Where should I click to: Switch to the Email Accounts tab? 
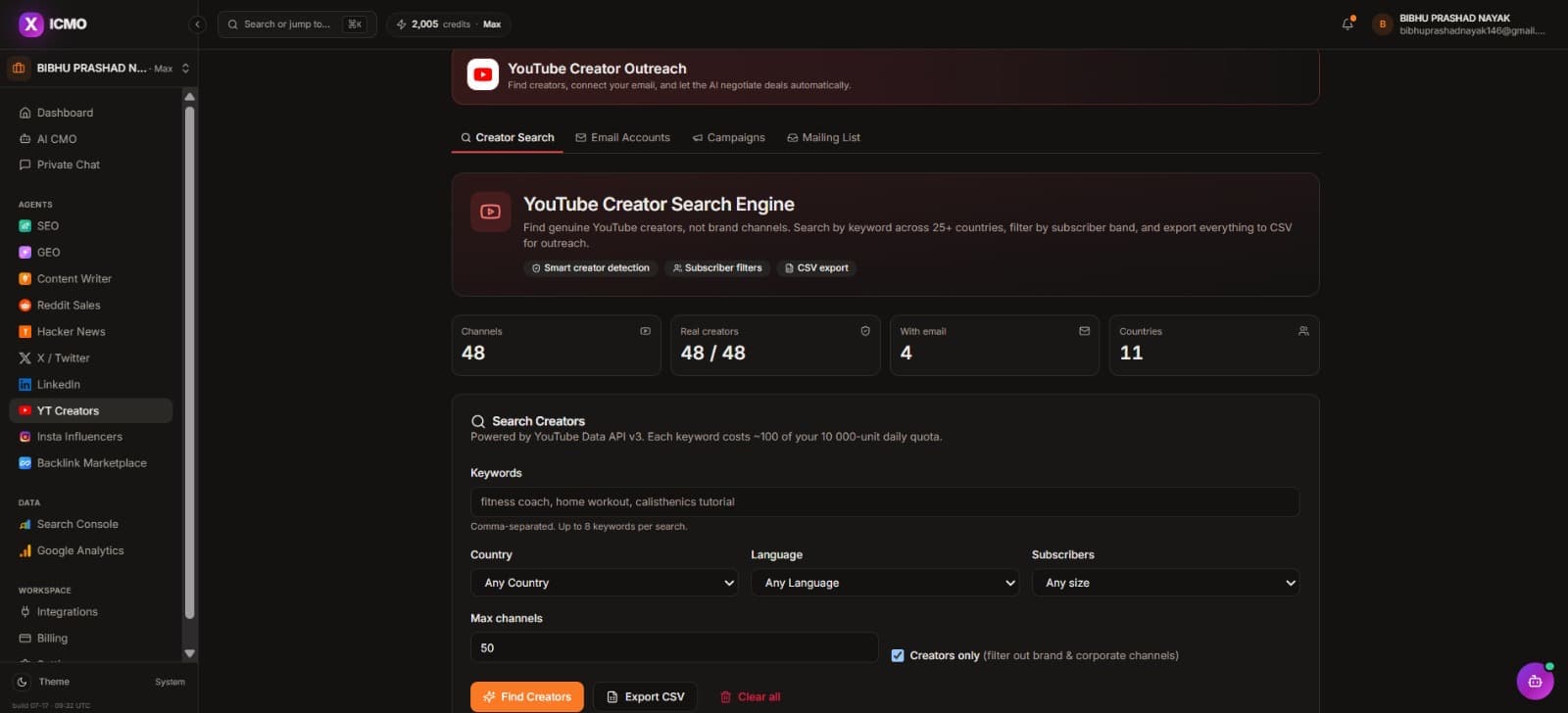coord(623,137)
